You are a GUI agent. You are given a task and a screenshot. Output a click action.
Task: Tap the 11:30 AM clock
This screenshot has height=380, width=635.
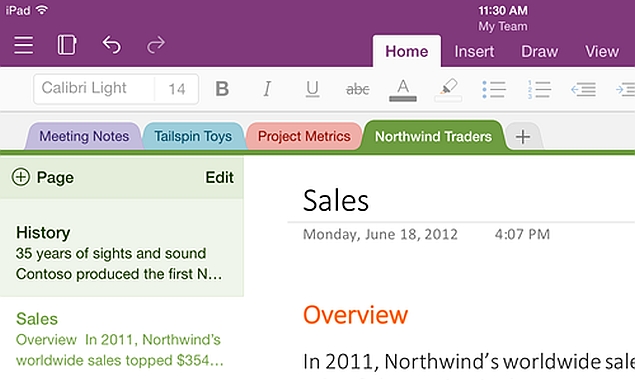pyautogui.click(x=503, y=10)
